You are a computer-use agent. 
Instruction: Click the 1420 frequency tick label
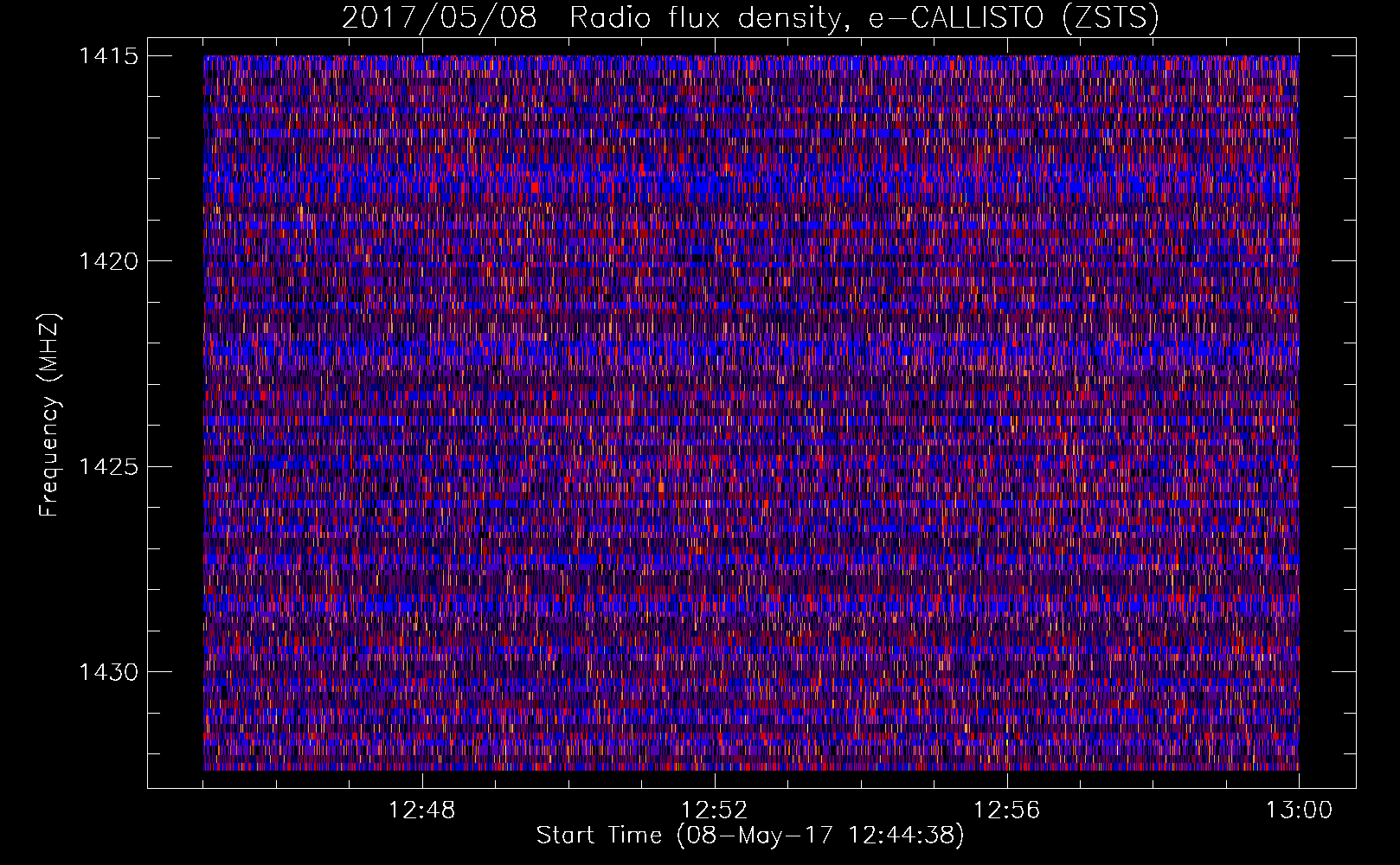pyautogui.click(x=108, y=261)
